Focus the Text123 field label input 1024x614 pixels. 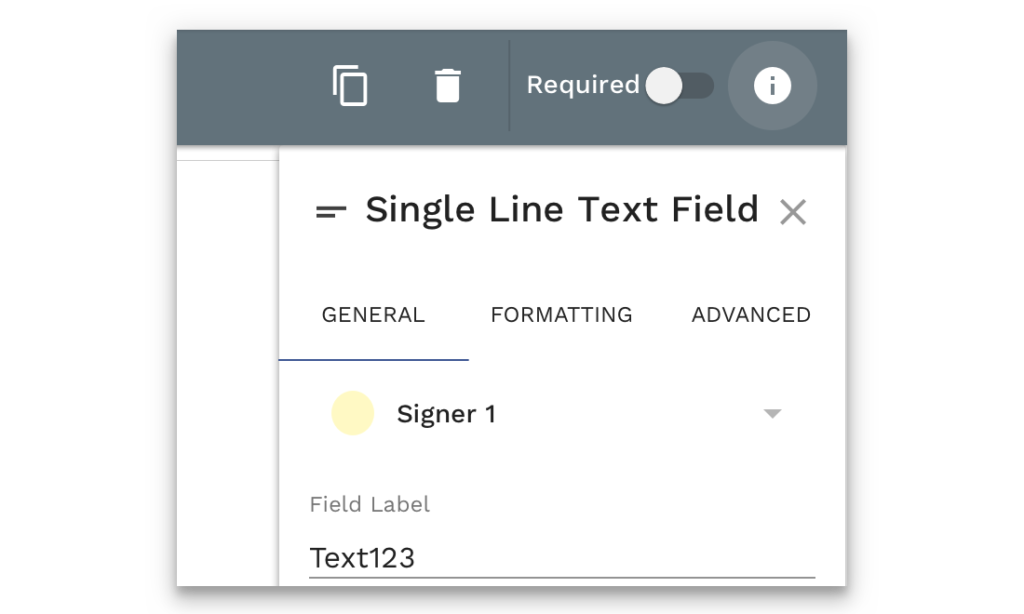click(x=560, y=557)
